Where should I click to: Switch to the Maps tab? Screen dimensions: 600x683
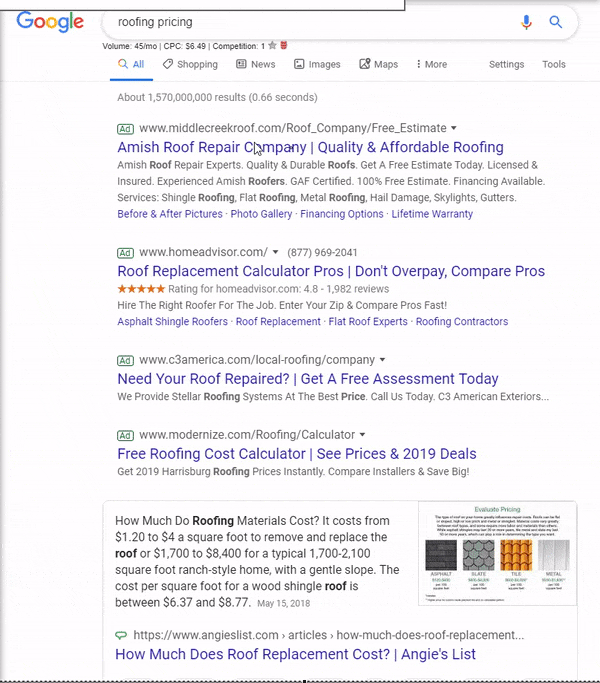click(x=379, y=64)
